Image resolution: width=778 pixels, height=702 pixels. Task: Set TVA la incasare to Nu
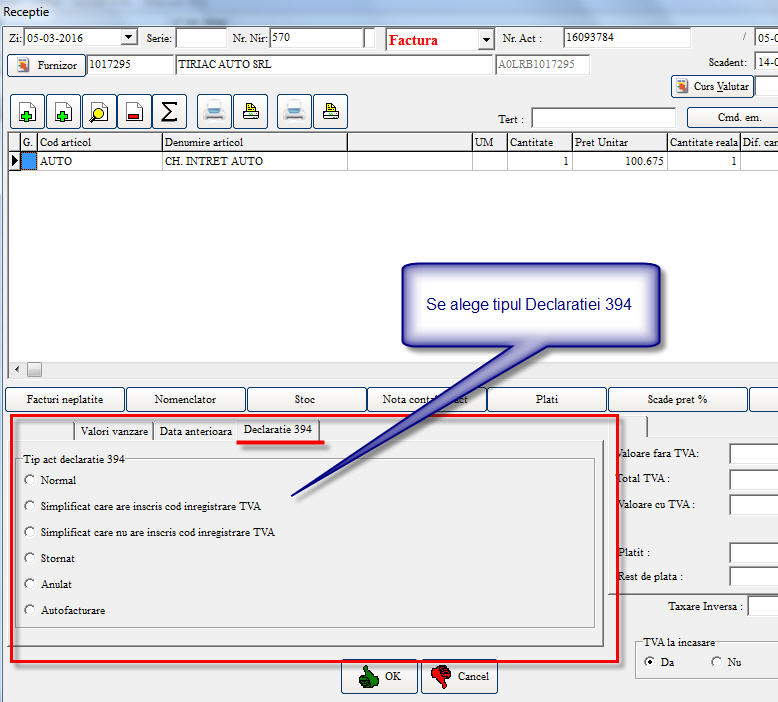pyautogui.click(x=716, y=662)
